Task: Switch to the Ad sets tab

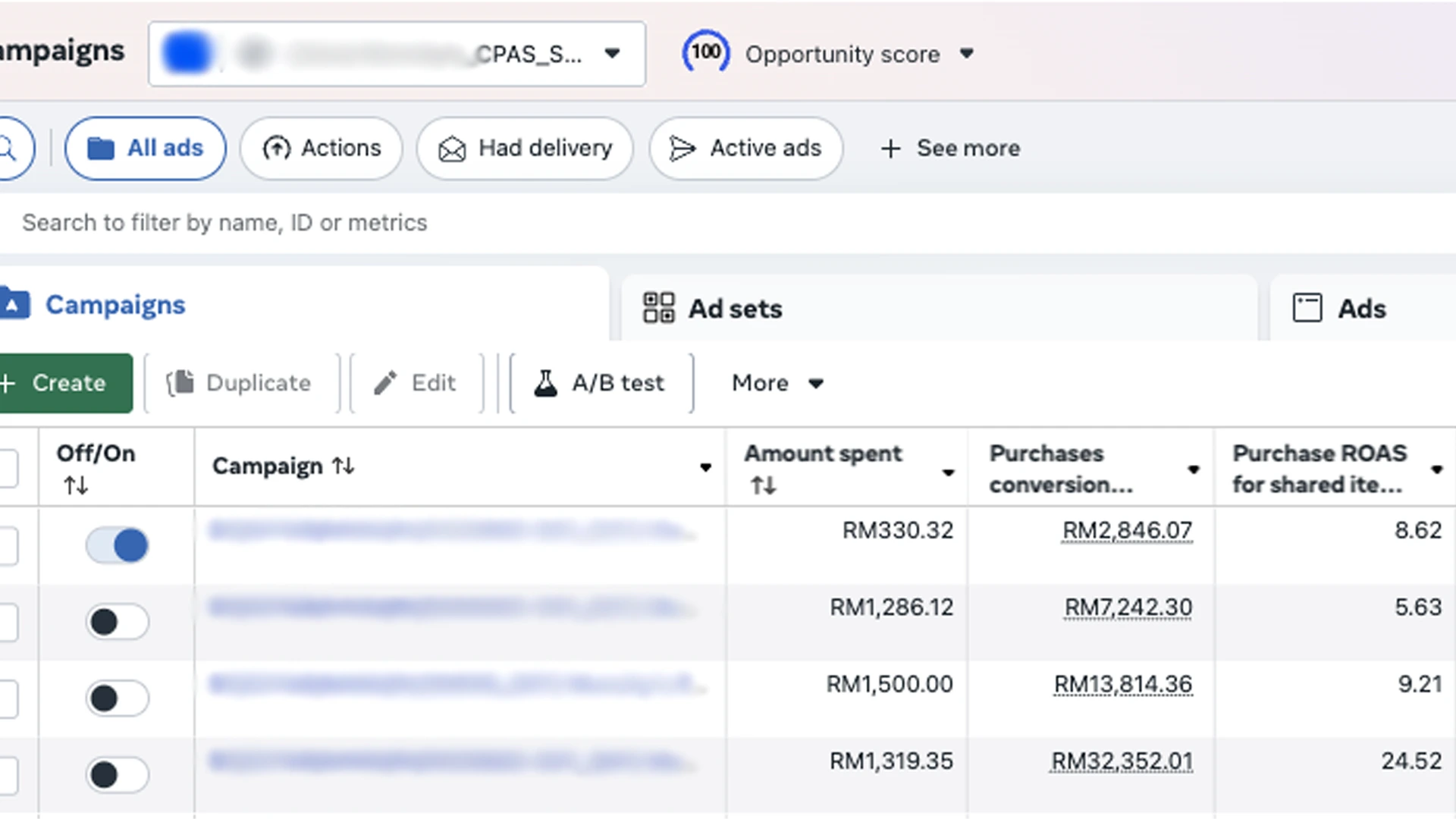Action: click(939, 309)
